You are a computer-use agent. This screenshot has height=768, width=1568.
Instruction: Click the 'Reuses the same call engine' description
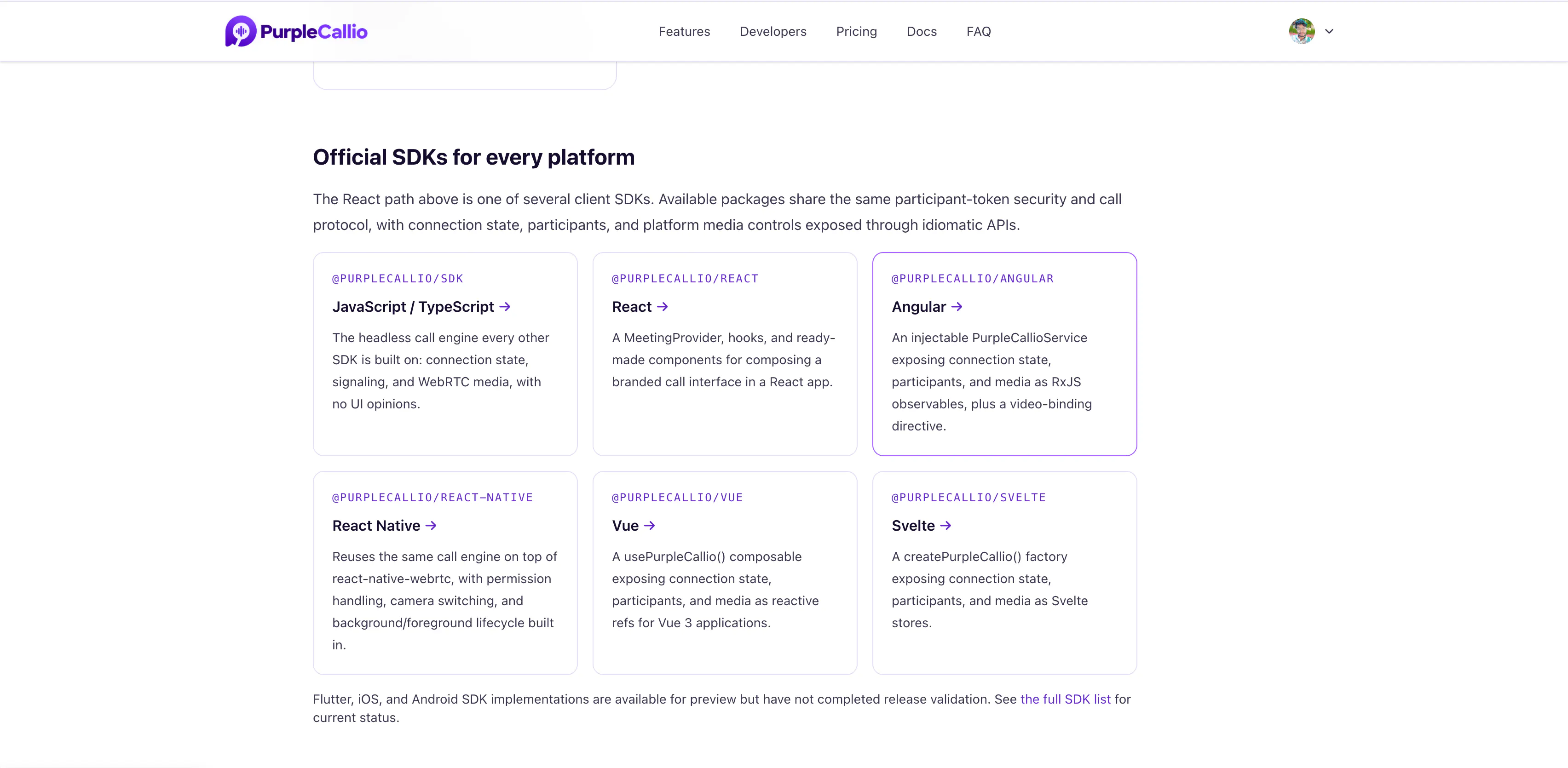tap(444, 601)
